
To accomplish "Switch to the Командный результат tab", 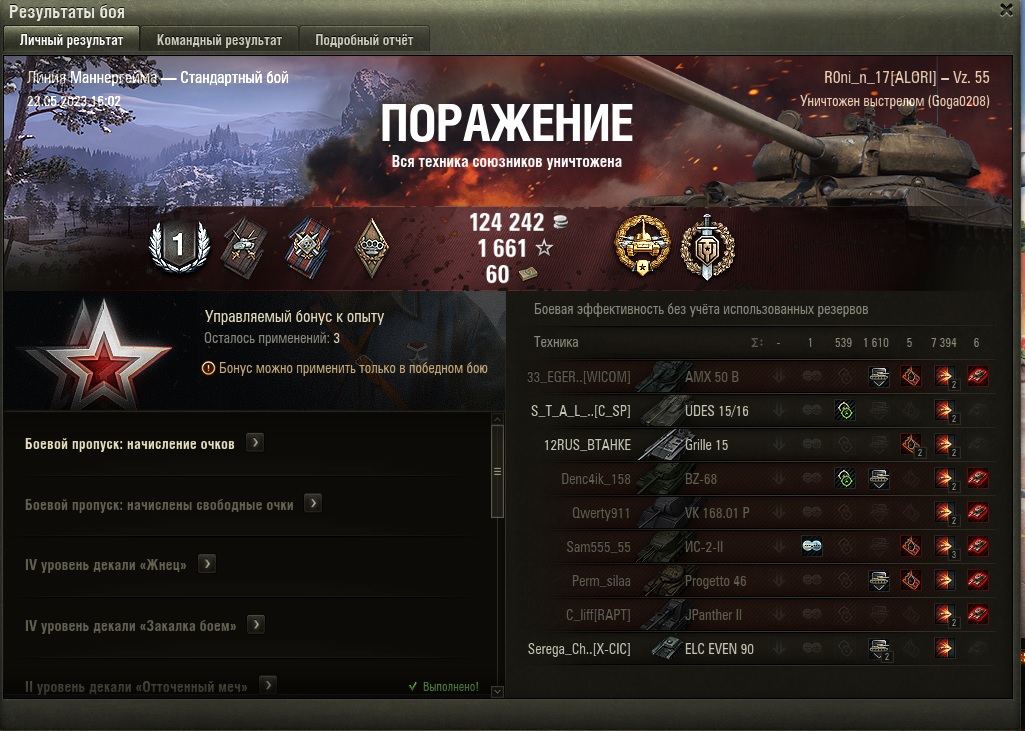I will pyautogui.click(x=219, y=40).
